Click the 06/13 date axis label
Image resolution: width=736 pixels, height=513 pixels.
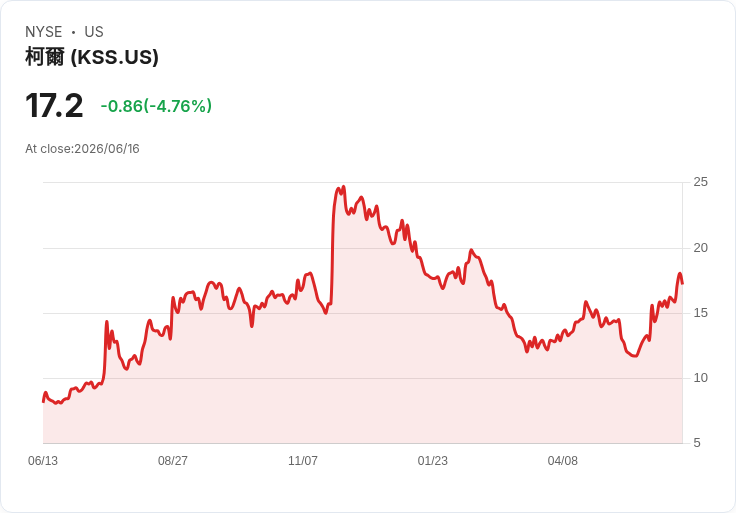pyautogui.click(x=43, y=461)
